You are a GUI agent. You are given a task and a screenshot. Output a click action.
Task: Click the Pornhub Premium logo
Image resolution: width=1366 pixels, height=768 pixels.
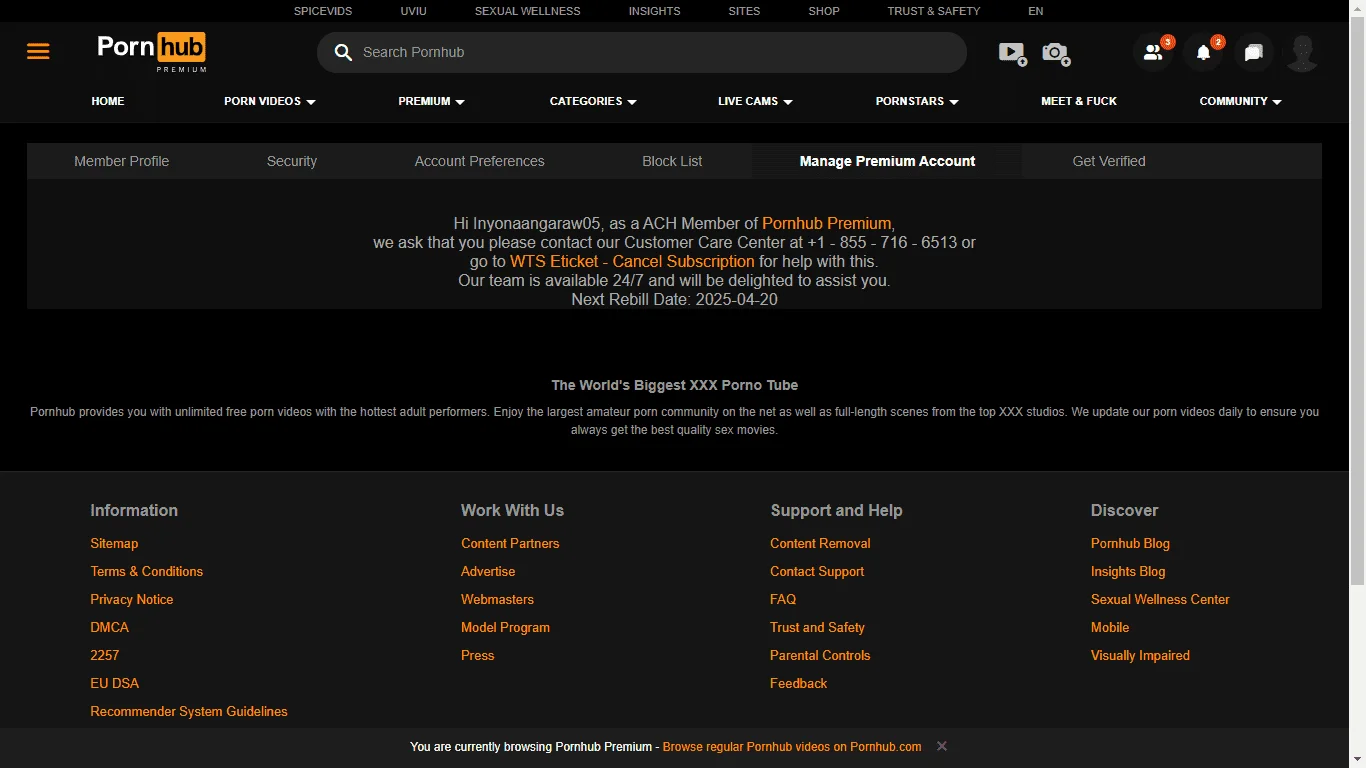(152, 52)
